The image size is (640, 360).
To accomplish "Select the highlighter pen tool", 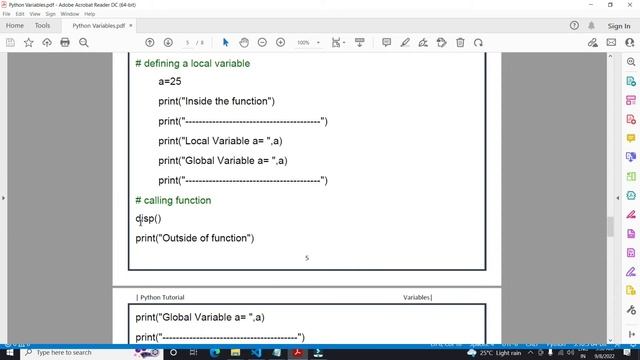I will [x=405, y=42].
